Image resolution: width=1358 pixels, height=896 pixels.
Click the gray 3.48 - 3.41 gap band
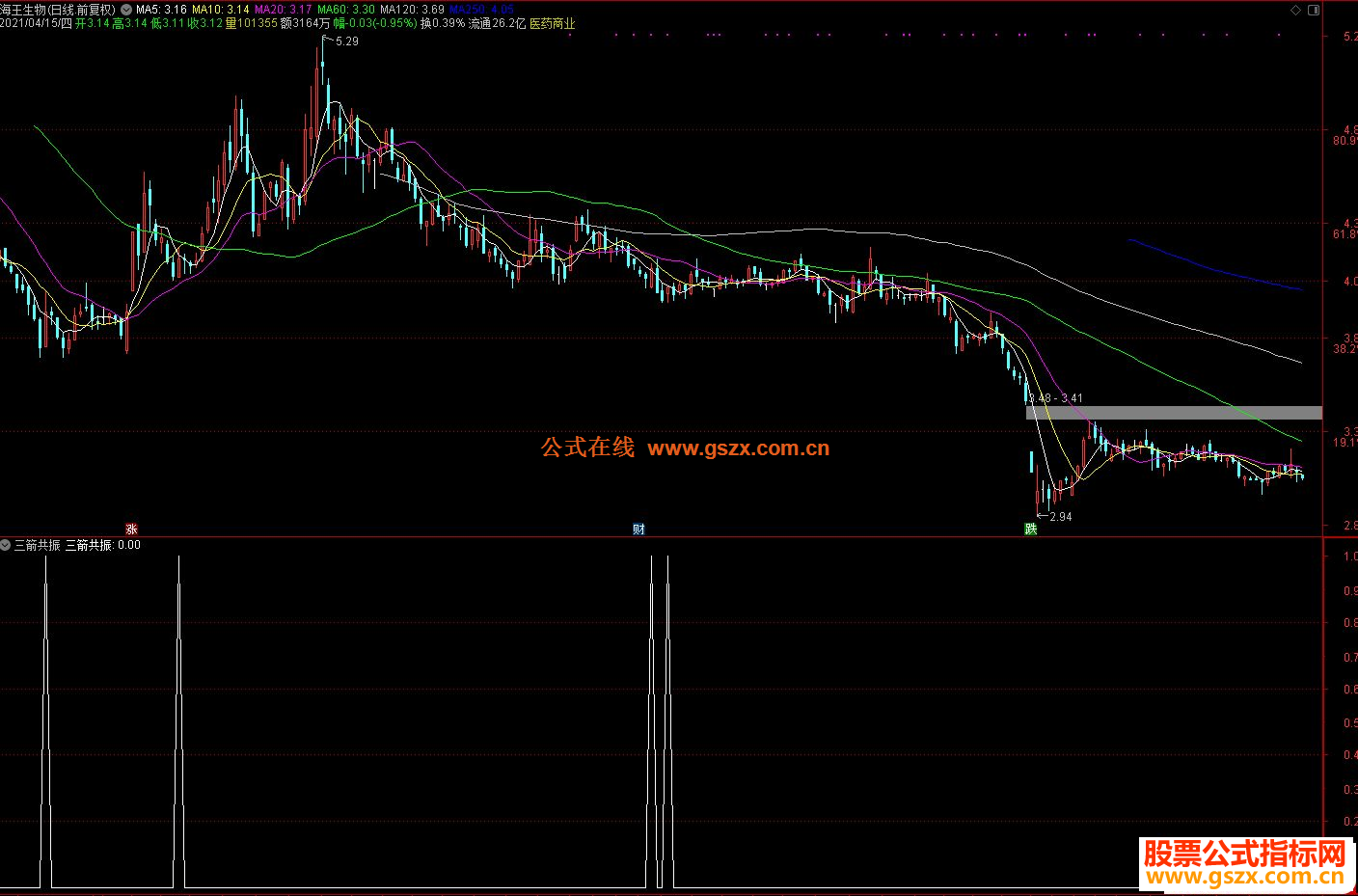pos(1174,413)
